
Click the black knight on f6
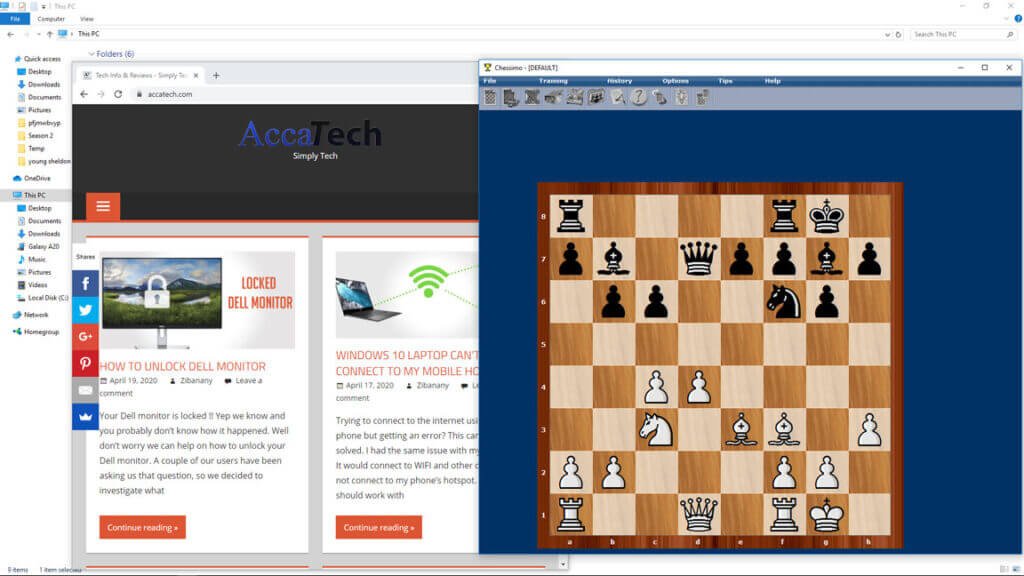pyautogui.click(x=784, y=301)
